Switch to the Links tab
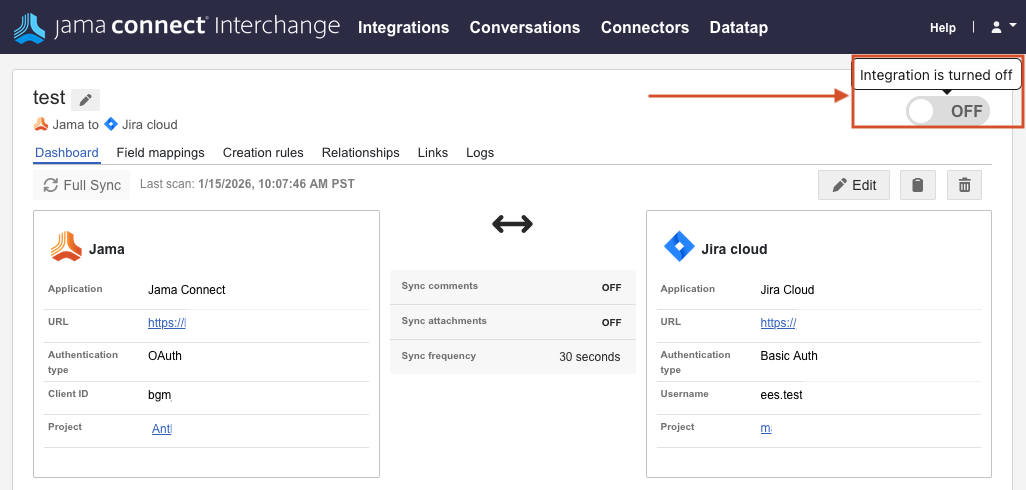Image resolution: width=1026 pixels, height=490 pixels. (x=433, y=152)
